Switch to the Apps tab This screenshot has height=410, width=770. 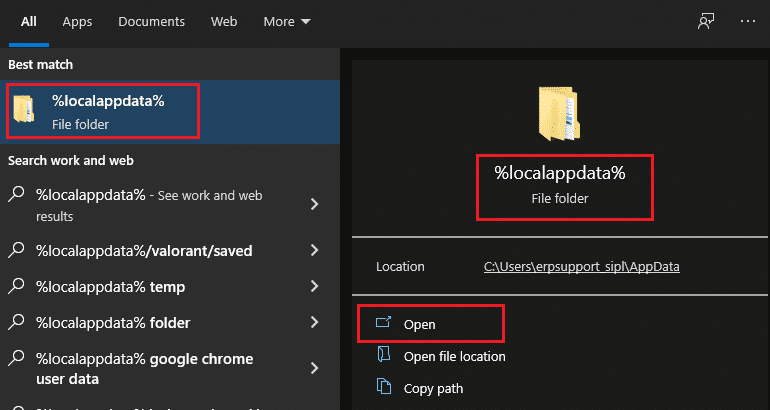click(77, 22)
